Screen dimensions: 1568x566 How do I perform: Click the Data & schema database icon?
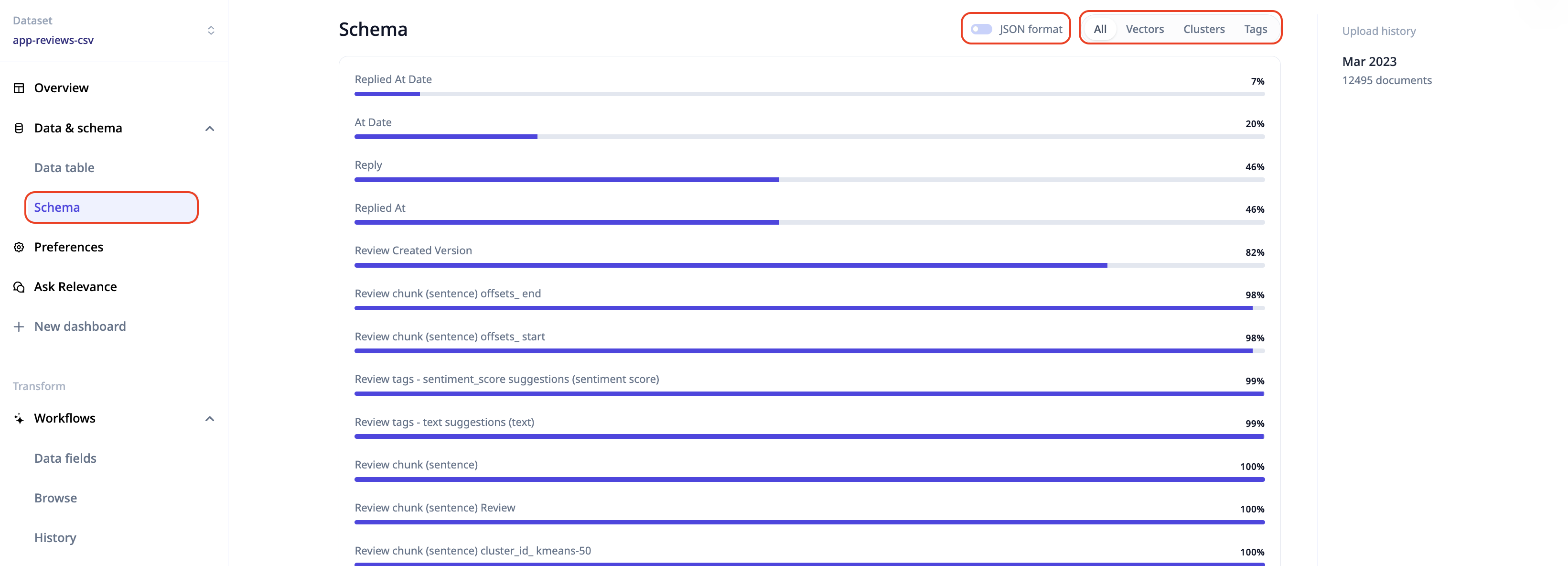[x=19, y=128]
